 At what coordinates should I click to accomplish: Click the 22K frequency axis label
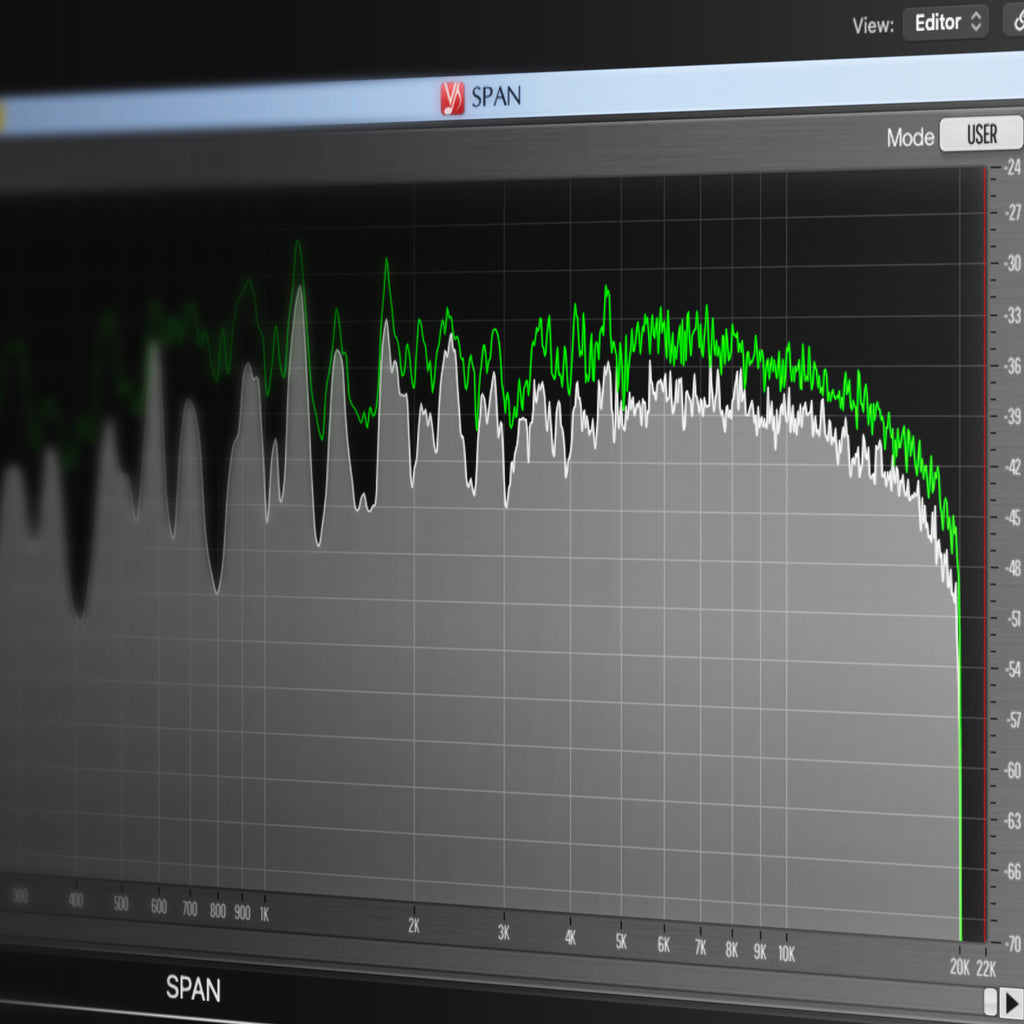click(986, 967)
